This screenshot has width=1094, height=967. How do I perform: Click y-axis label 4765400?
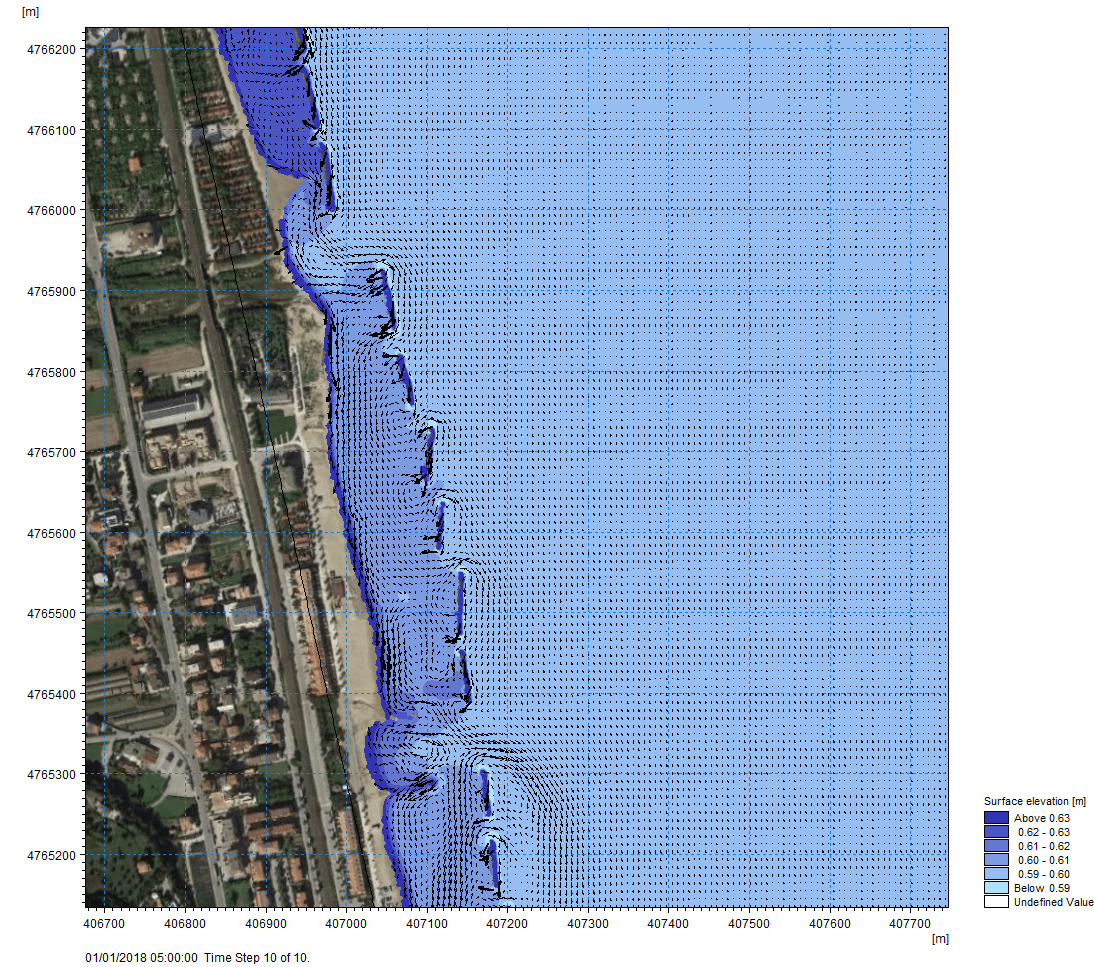tap(51, 695)
